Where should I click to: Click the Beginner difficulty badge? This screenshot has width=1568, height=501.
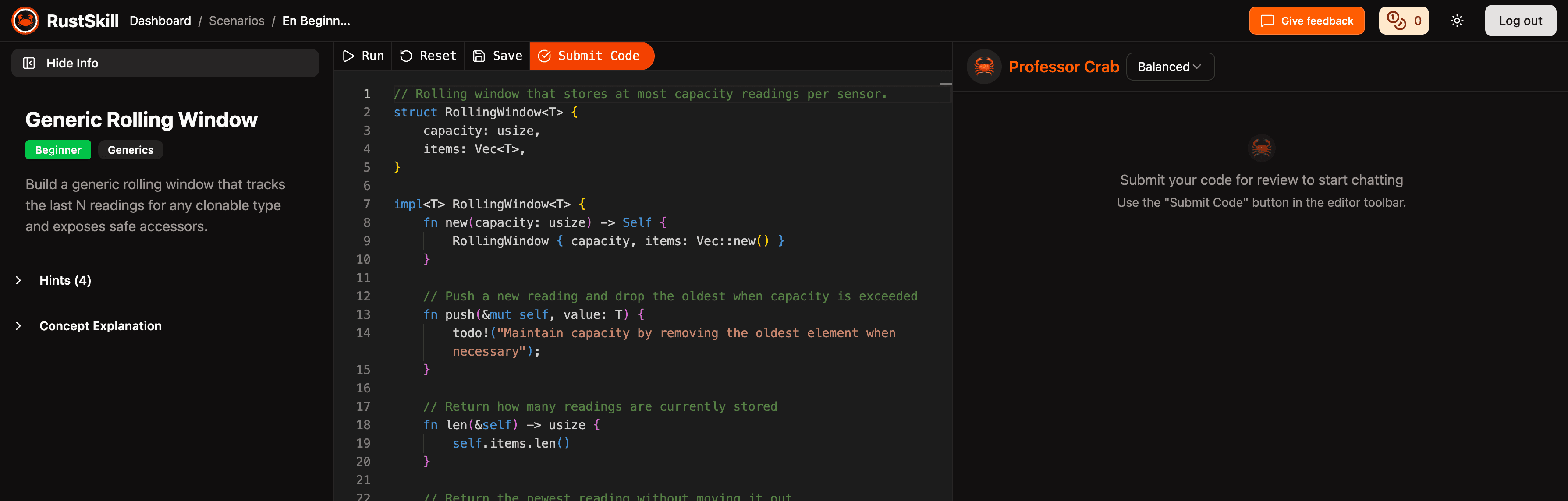pos(58,150)
